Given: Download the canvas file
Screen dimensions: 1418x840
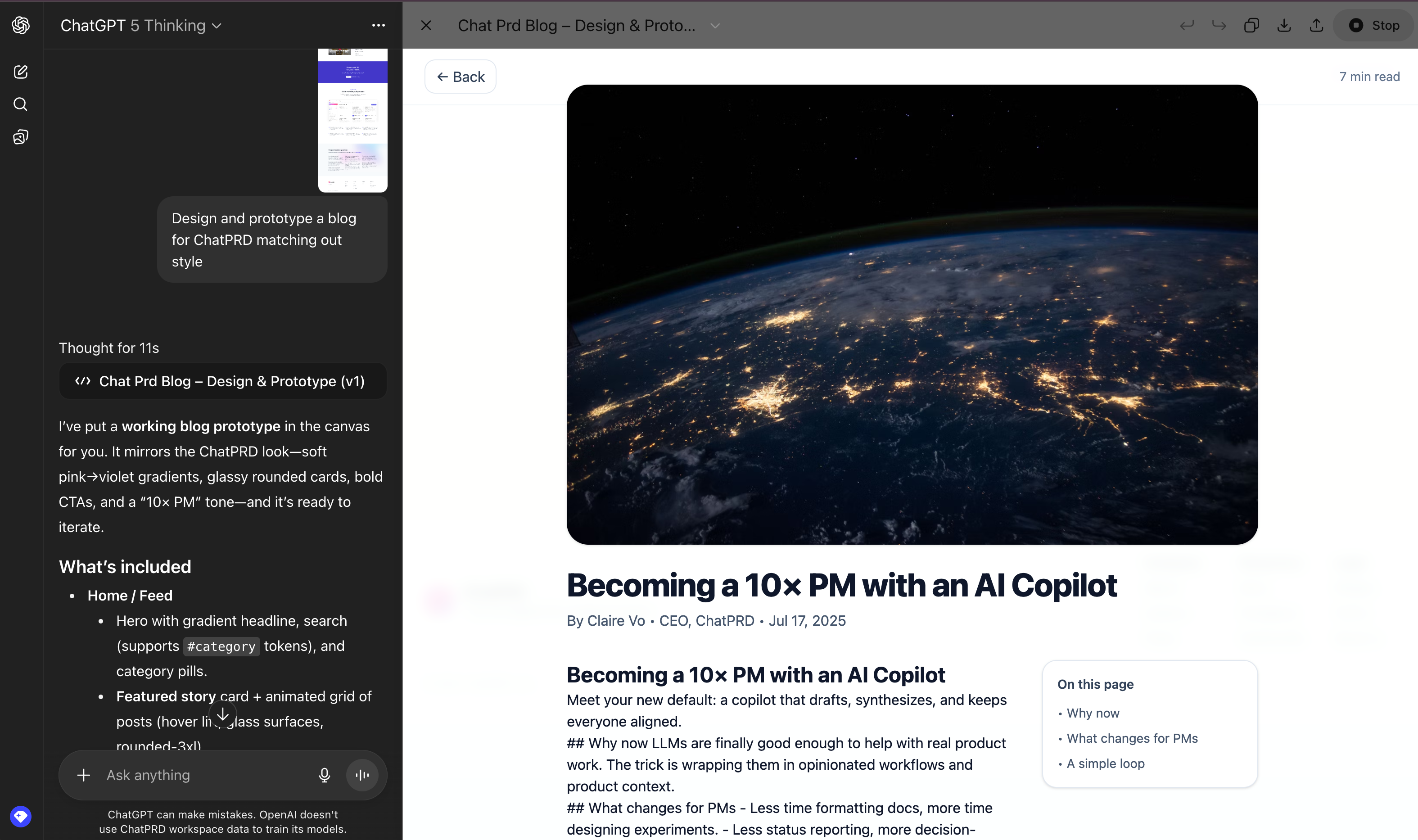Looking at the screenshot, I should coord(1284,26).
